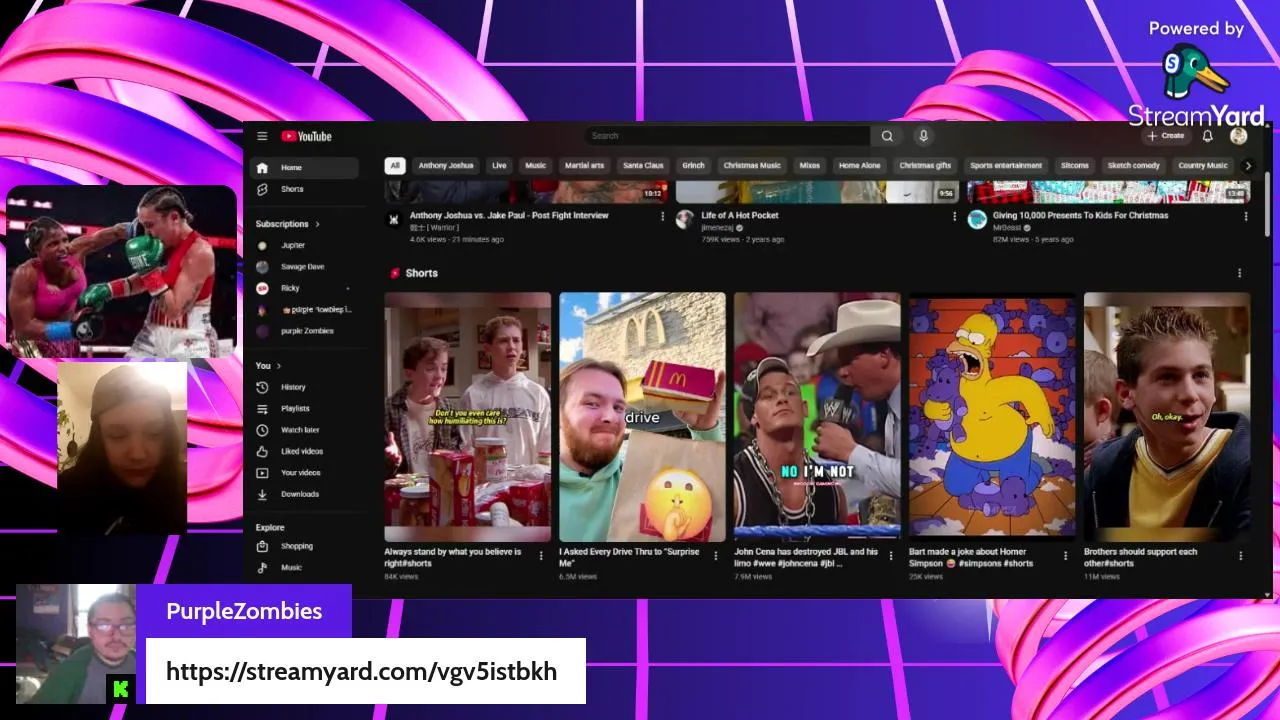Select the Live chip
The height and width of the screenshot is (720, 1280).
coord(499,166)
